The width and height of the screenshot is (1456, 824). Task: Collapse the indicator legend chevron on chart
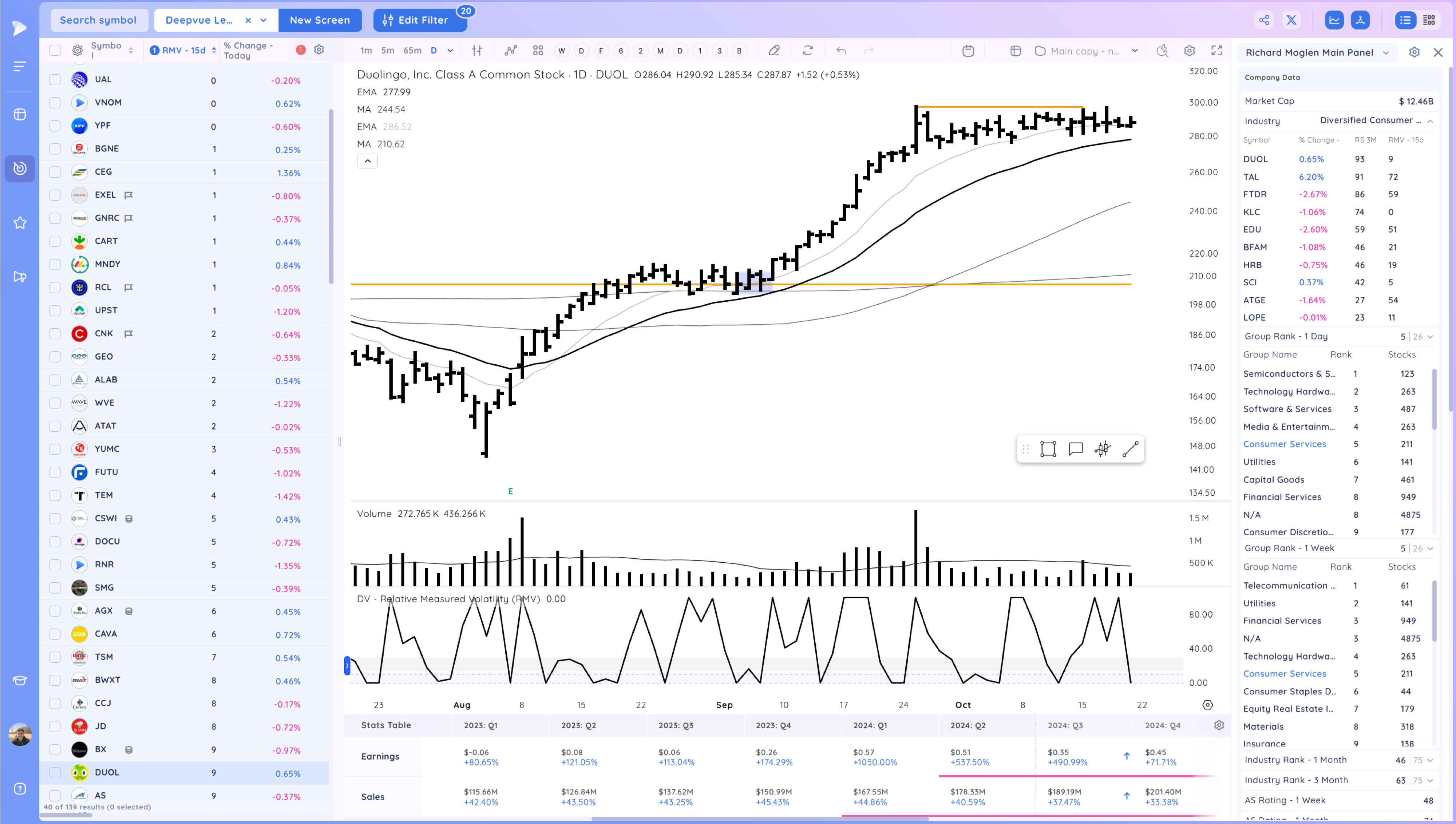[367, 161]
